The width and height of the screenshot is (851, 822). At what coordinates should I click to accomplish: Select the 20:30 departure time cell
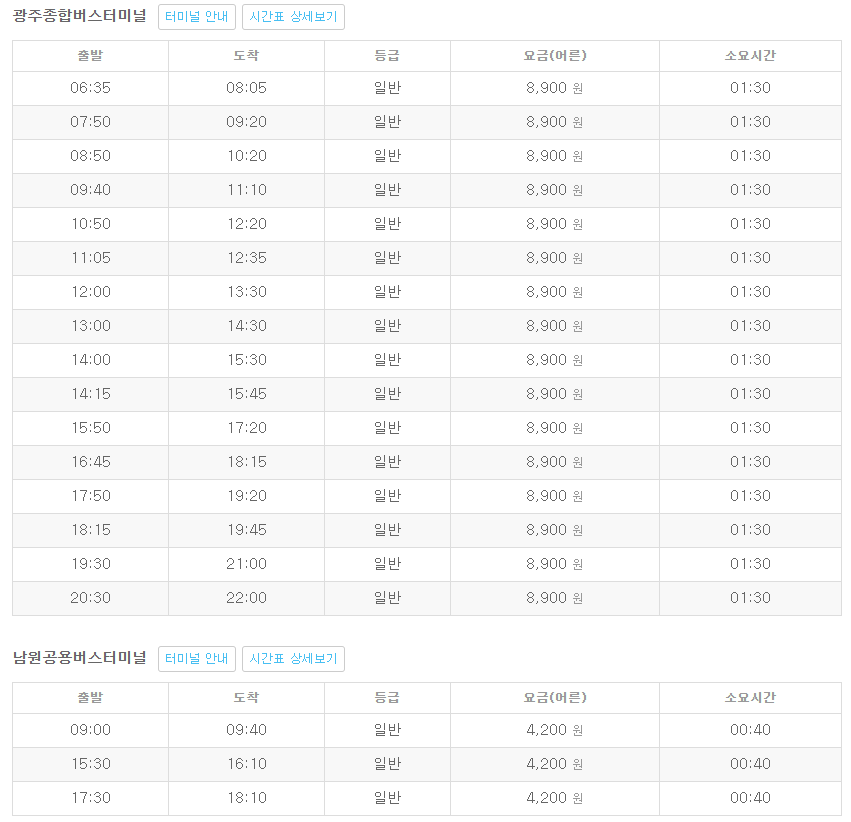pyautogui.click(x=91, y=598)
